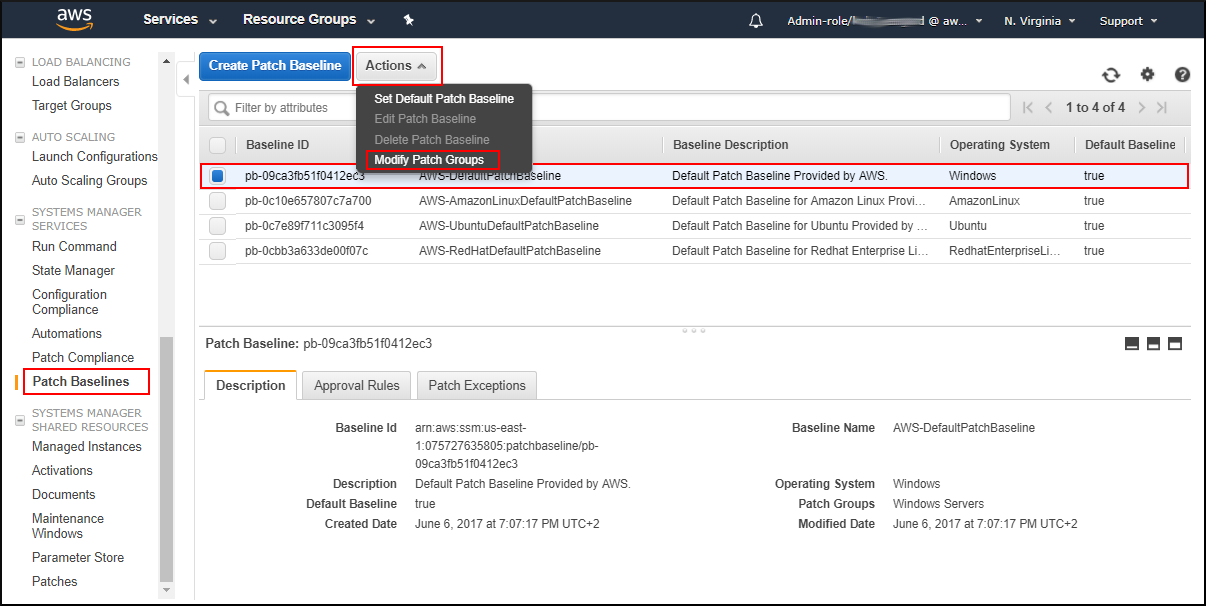Switch to the Approval Rules tab
The height and width of the screenshot is (606, 1206).
tap(356, 384)
